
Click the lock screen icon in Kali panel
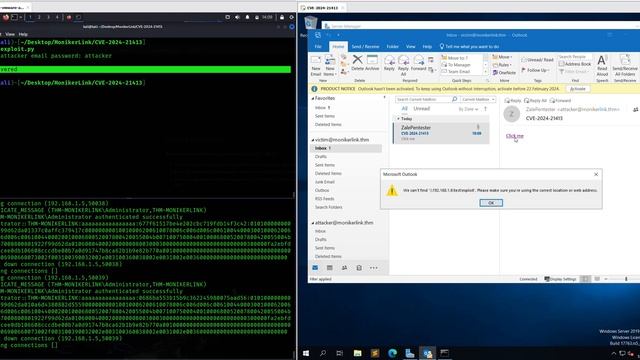tap(282, 17)
